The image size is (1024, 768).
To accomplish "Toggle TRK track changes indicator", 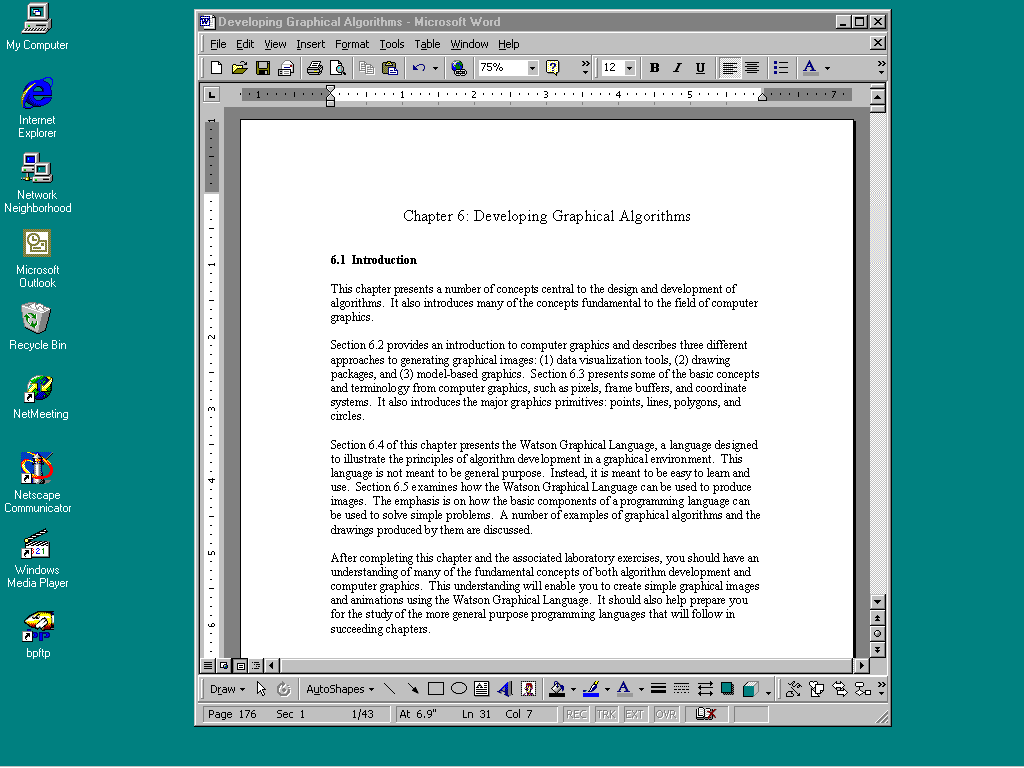I will pos(606,714).
